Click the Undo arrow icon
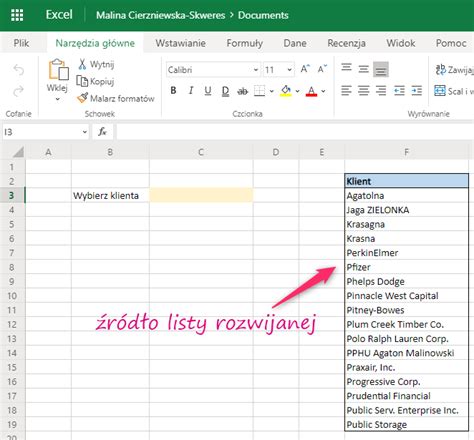The image size is (474, 440). [19, 70]
